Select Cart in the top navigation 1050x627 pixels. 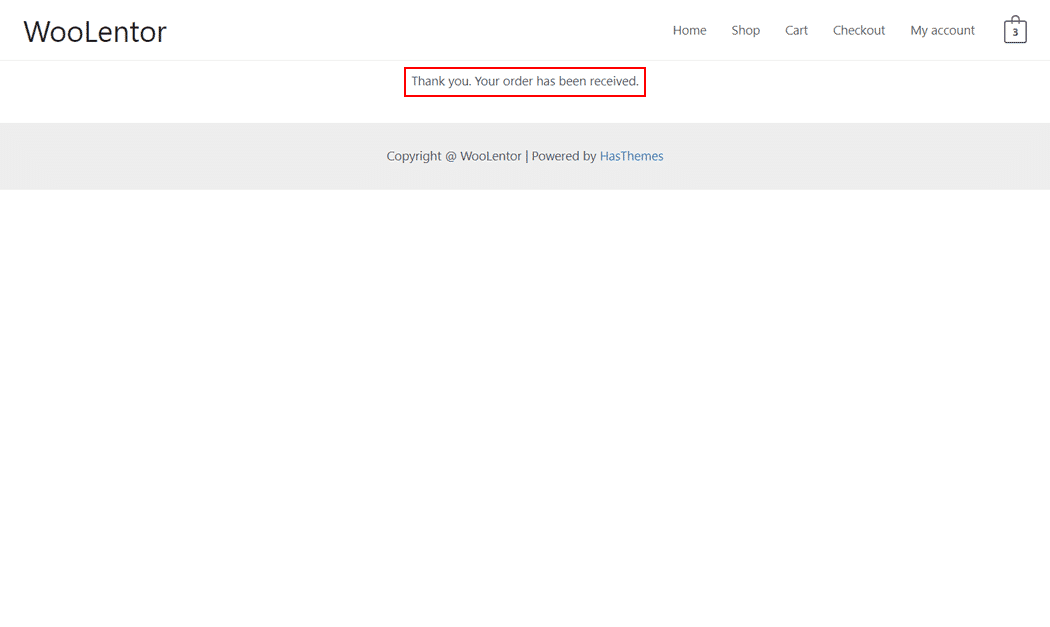point(796,30)
